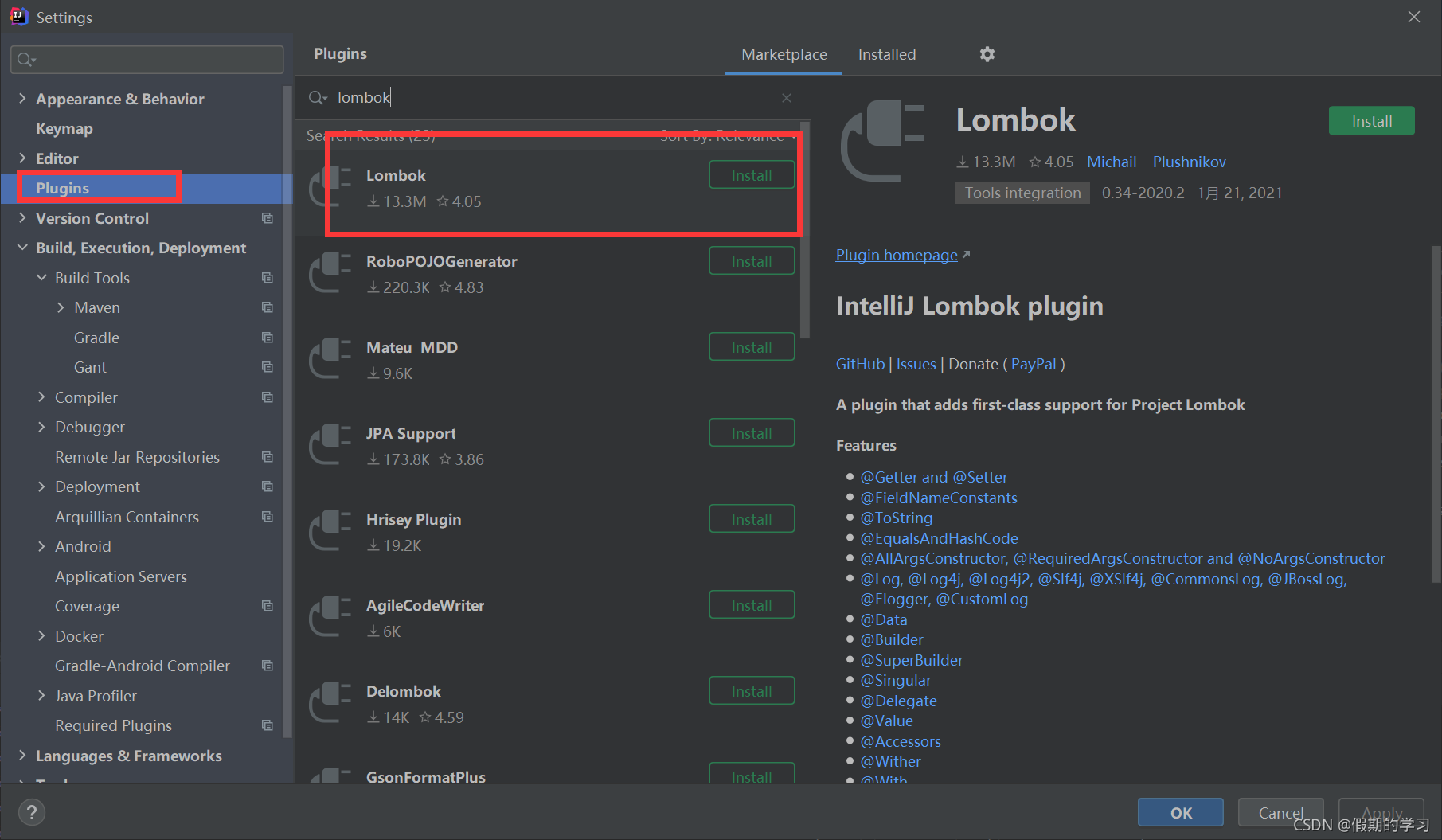Click the Delombok plugin icon
Image resolution: width=1442 pixels, height=840 pixels.
[330, 704]
